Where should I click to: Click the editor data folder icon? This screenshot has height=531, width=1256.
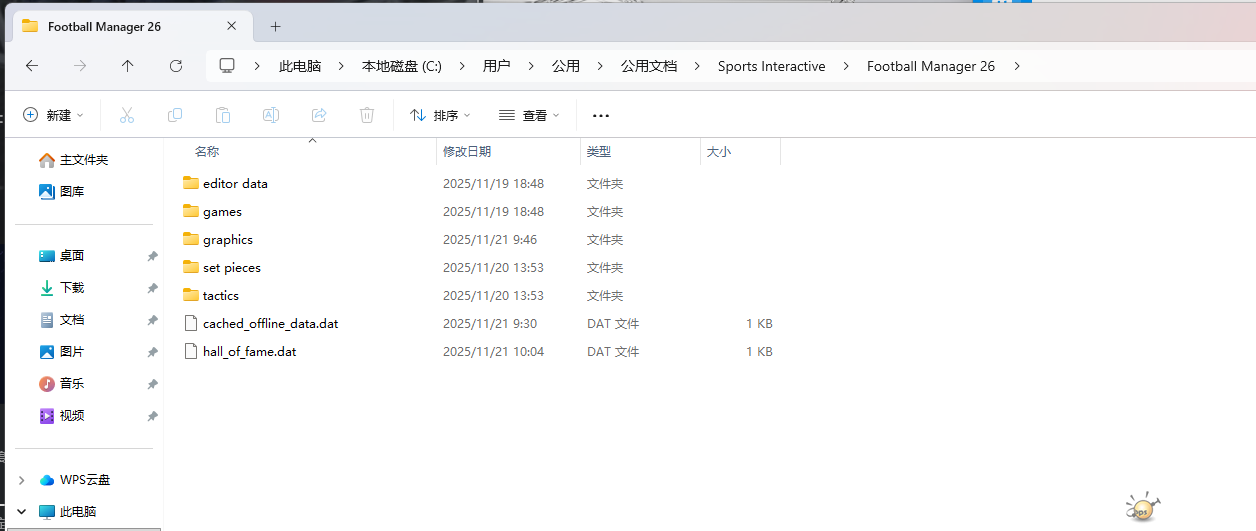(192, 183)
